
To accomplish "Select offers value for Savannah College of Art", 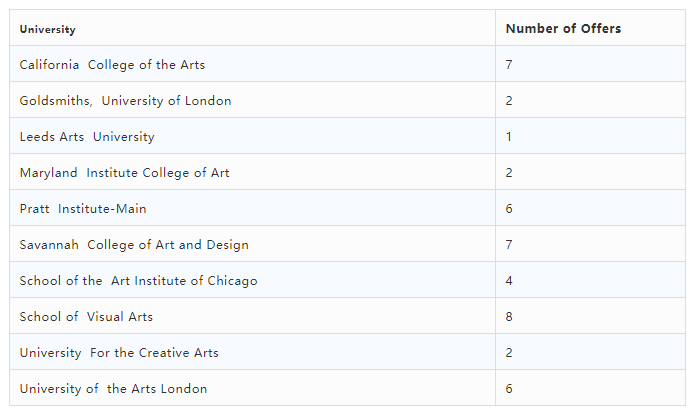I will point(509,245).
